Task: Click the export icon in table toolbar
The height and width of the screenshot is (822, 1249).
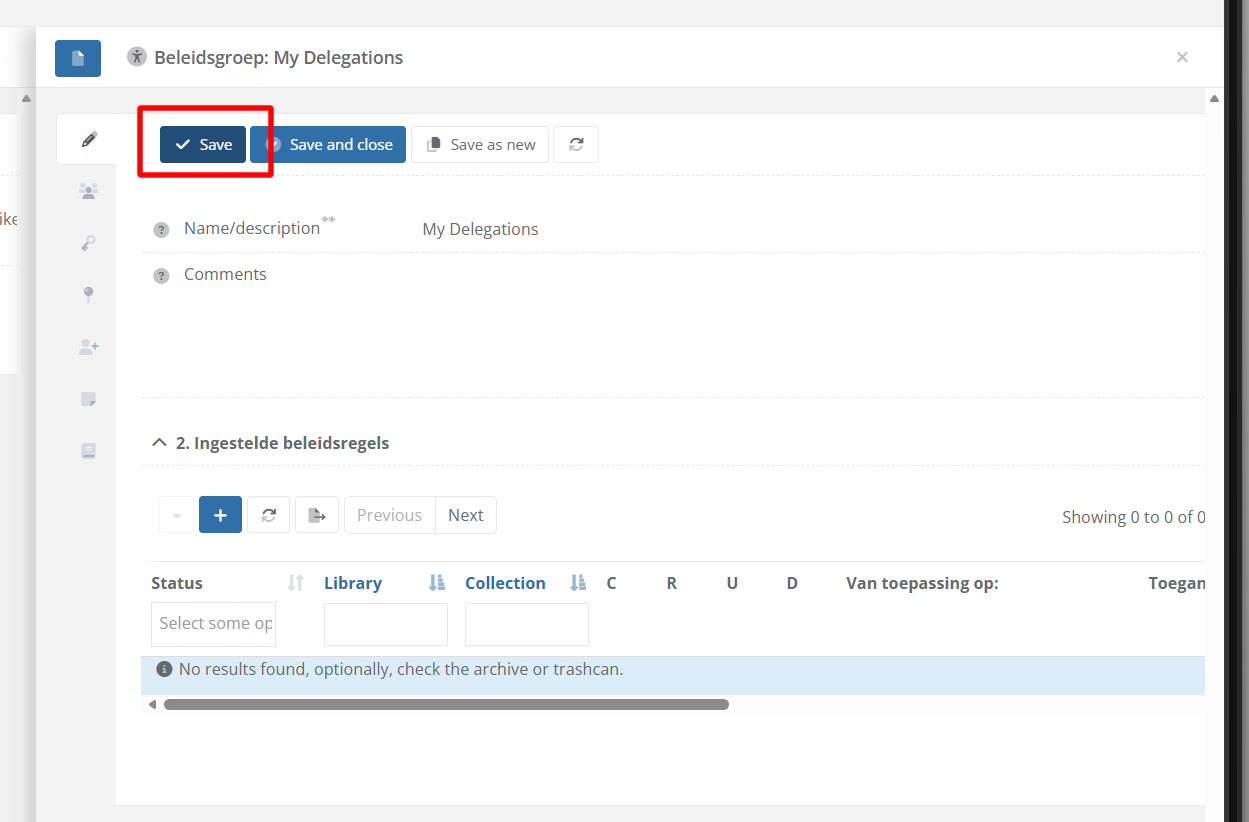Action: [317, 515]
